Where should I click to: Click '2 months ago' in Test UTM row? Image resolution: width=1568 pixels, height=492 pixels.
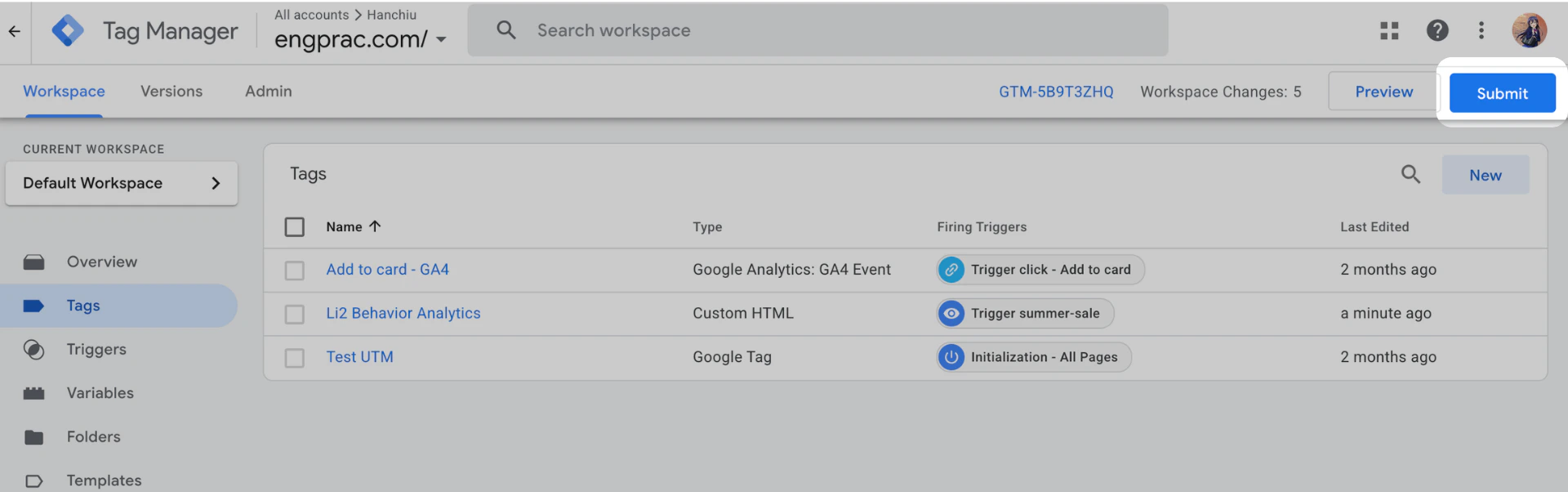tap(1388, 357)
